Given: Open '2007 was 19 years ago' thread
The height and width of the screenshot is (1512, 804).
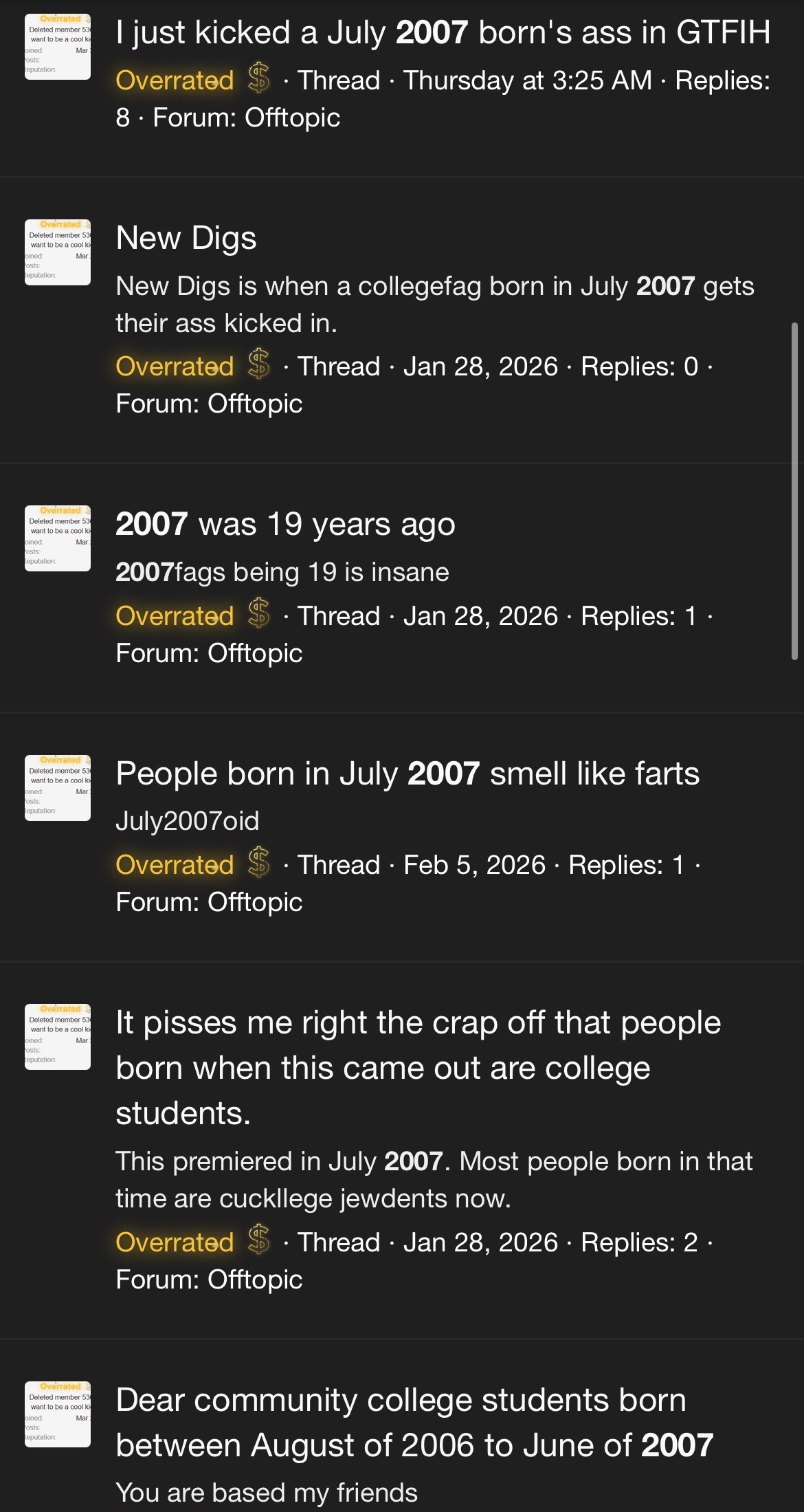Looking at the screenshot, I should (285, 525).
